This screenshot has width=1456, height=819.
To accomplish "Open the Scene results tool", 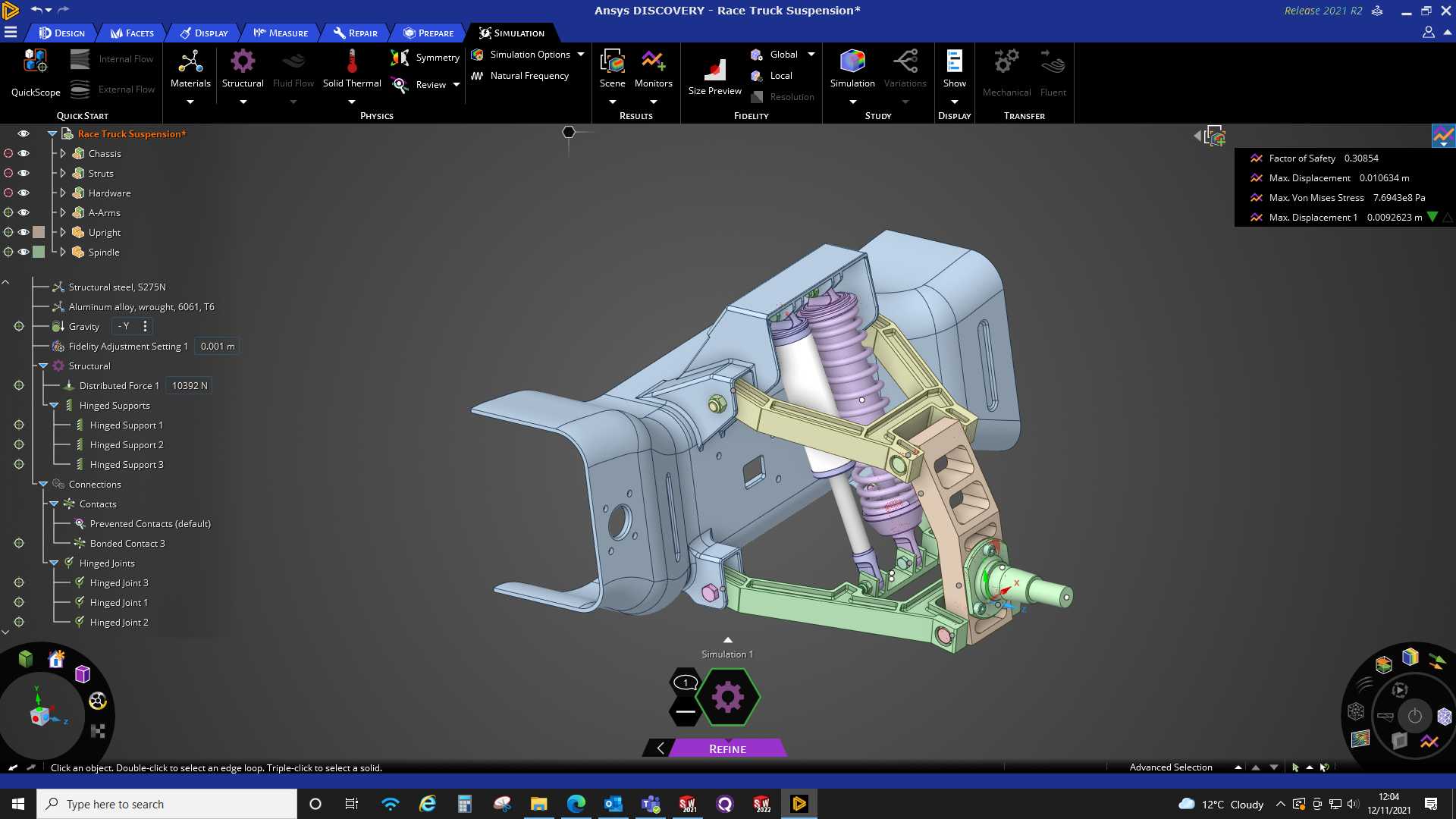I will [613, 69].
